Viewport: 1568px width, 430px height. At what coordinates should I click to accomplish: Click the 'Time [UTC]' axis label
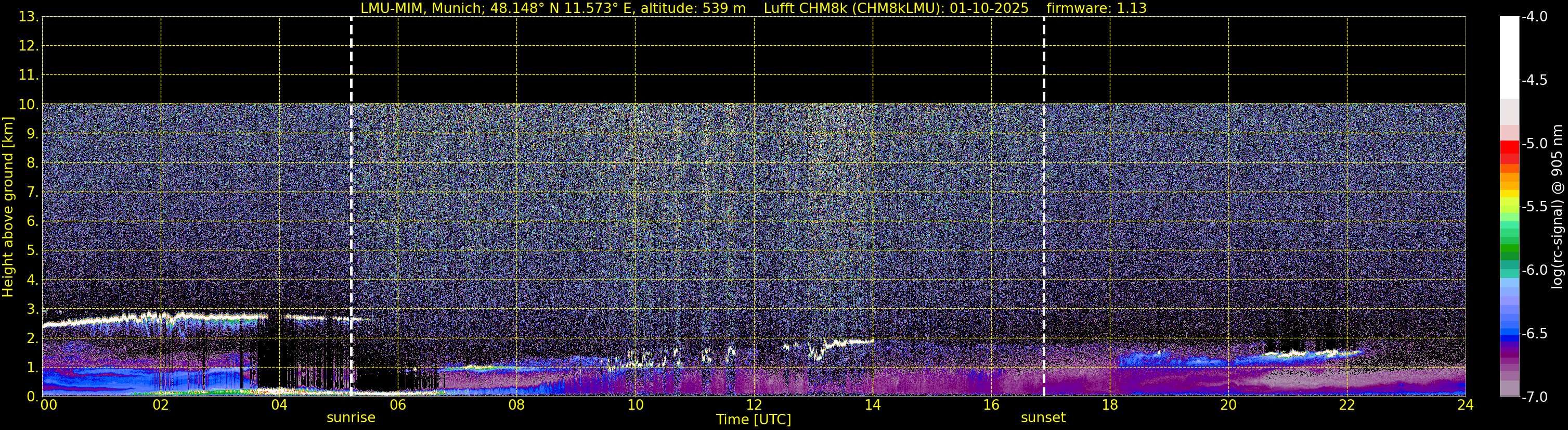click(754, 420)
